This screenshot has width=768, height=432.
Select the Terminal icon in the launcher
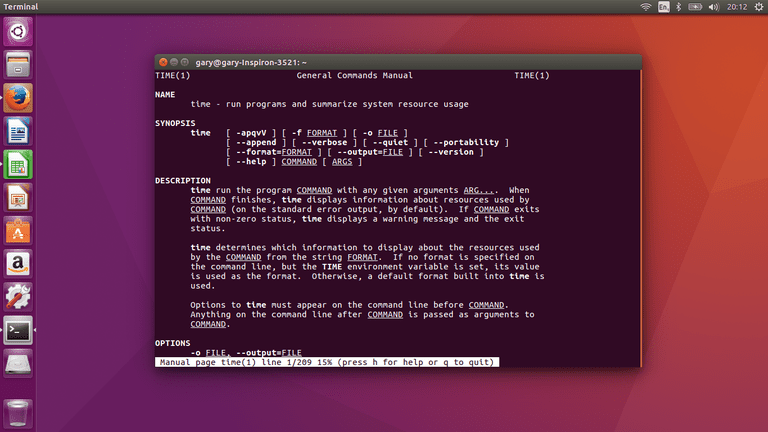click(x=18, y=330)
